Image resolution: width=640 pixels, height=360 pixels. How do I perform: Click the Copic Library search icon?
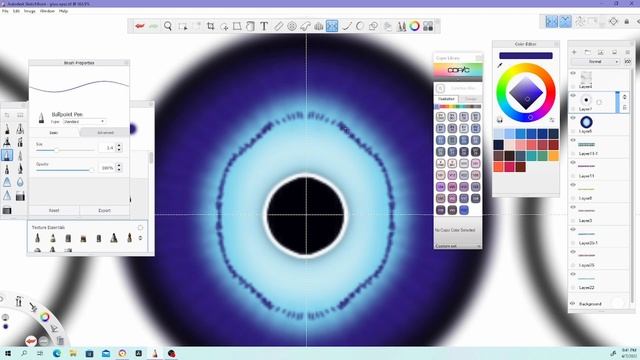440,88
